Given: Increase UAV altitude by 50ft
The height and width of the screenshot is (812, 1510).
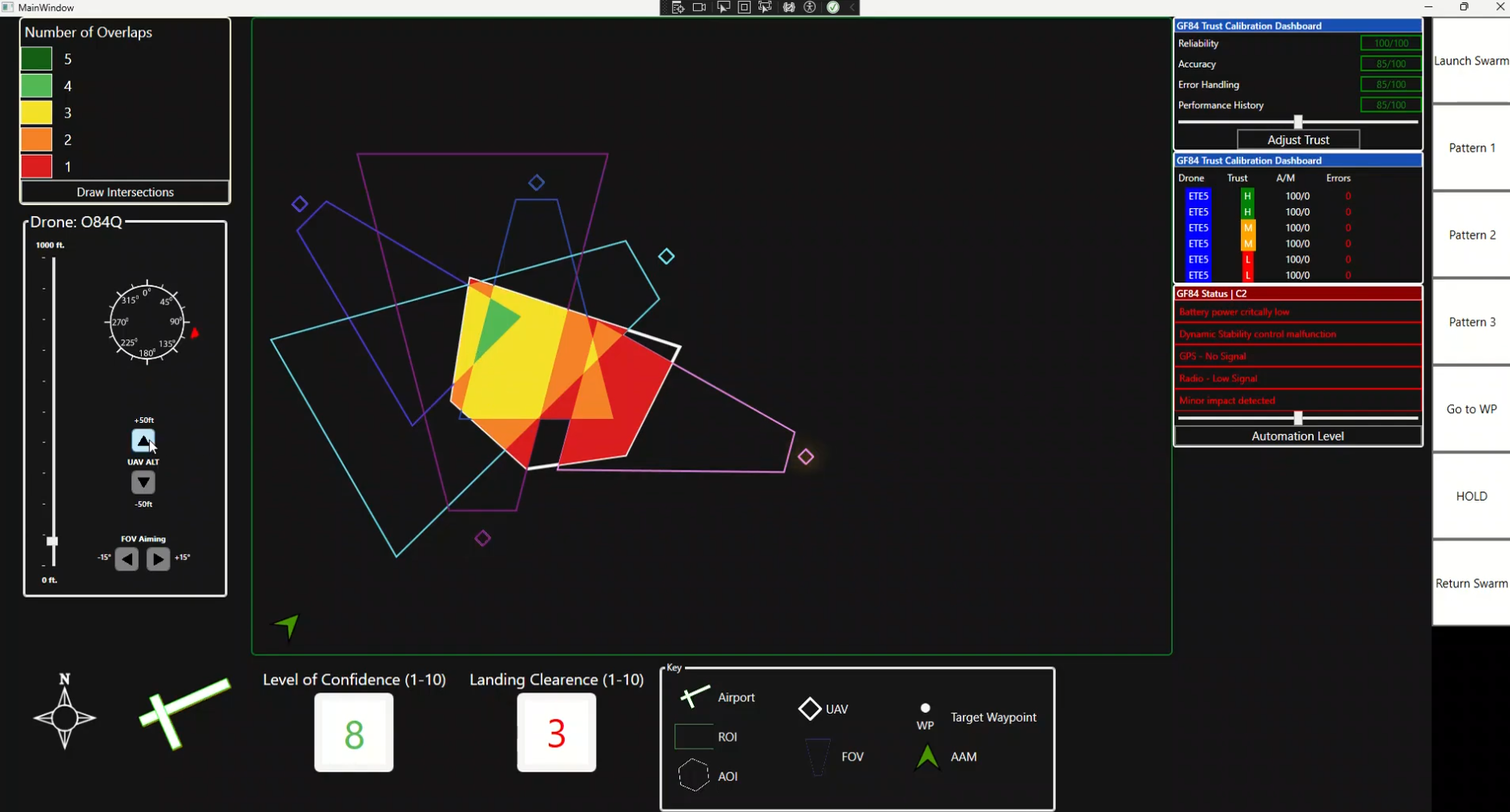Looking at the screenshot, I should pos(143,440).
